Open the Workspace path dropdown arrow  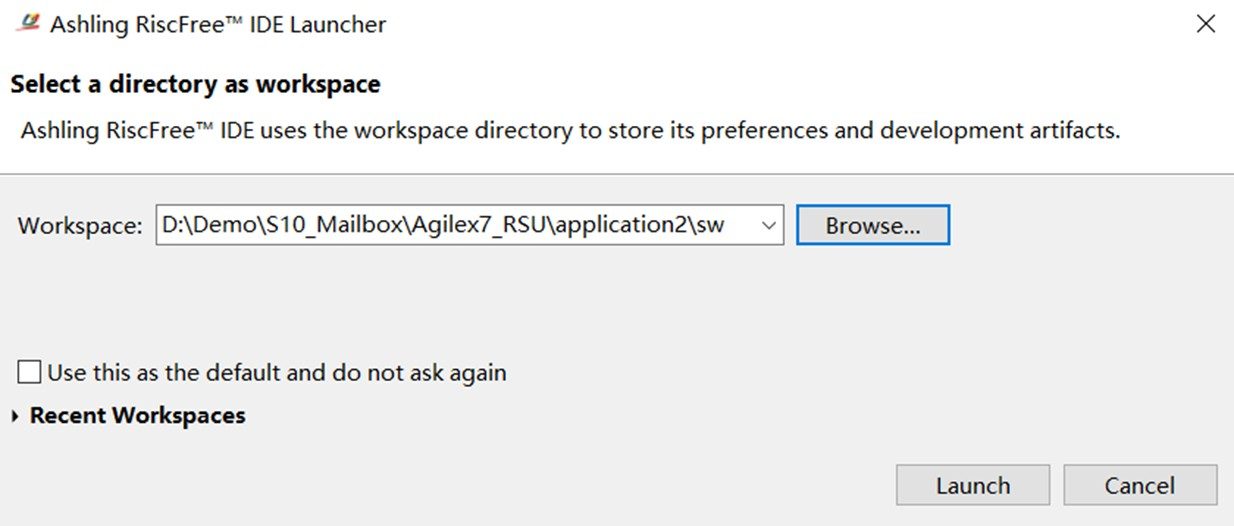(768, 226)
